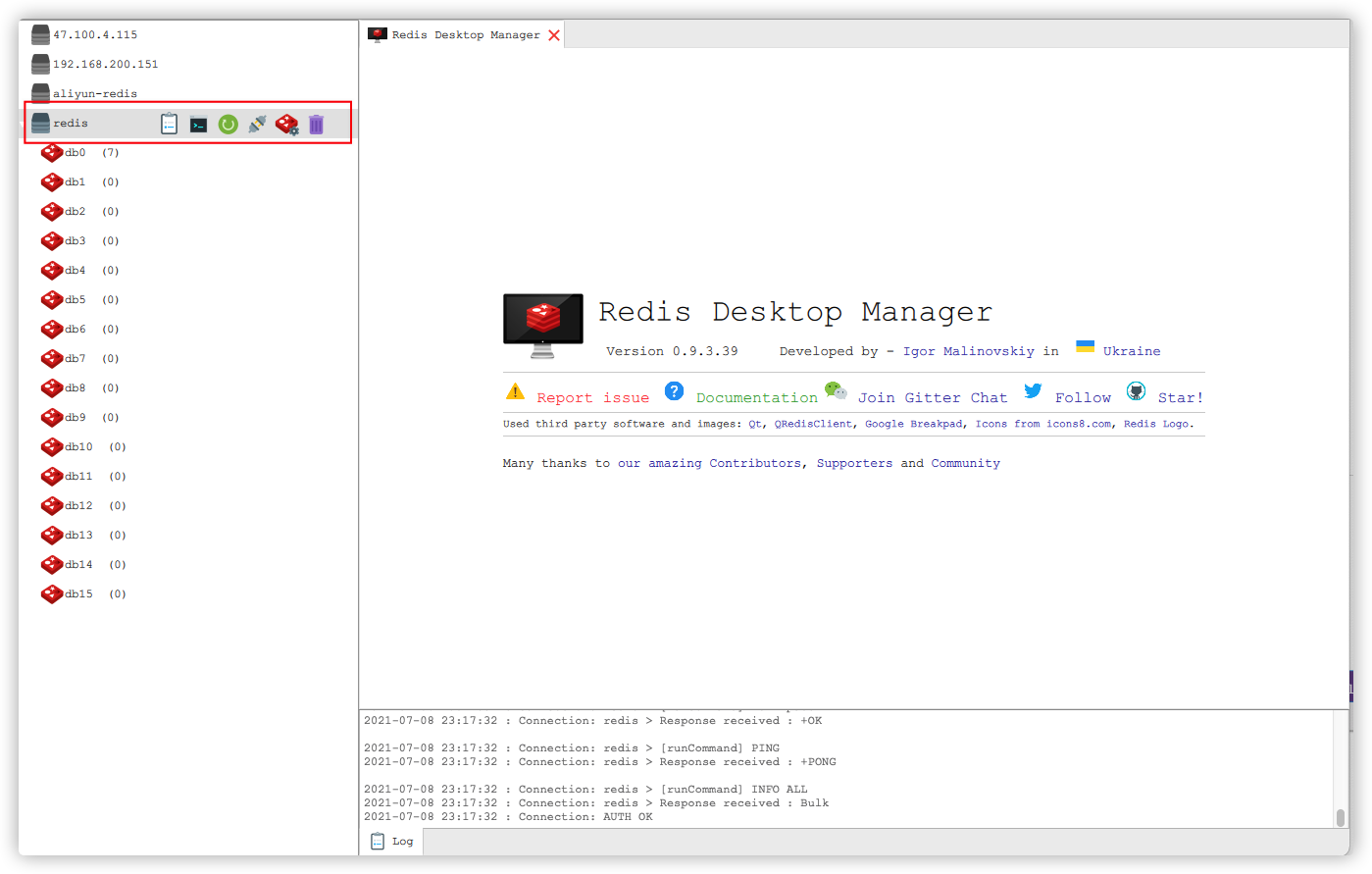Open database db13
The width and height of the screenshot is (1372, 874).
83,536
